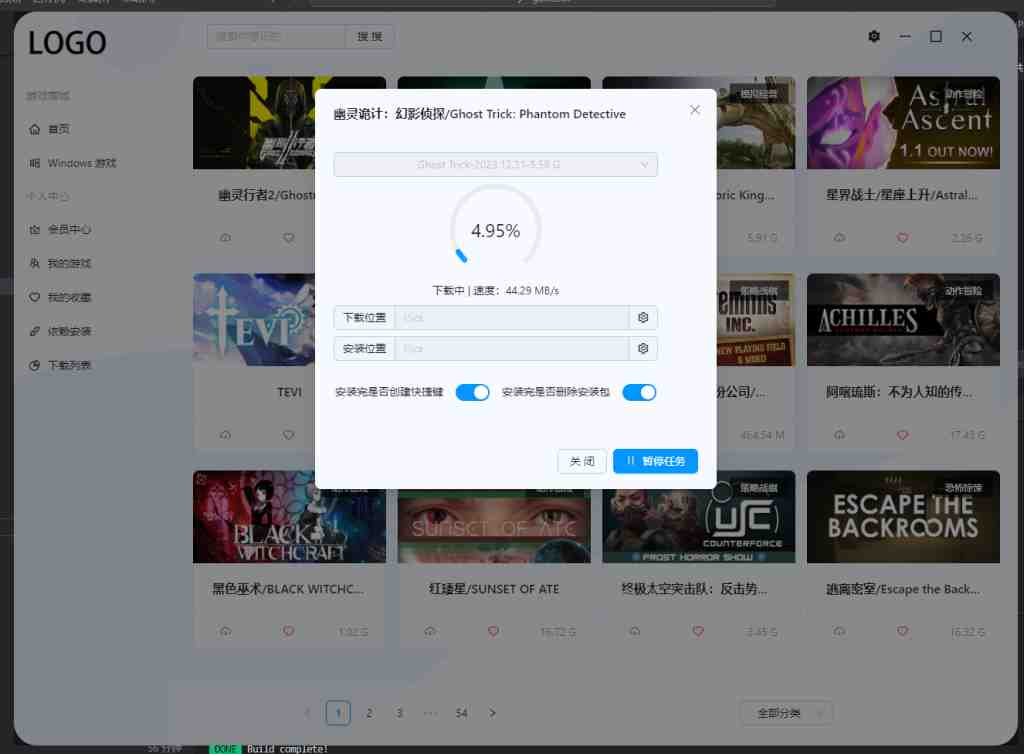Jump to page 54 in pagination
Image resolution: width=1024 pixels, height=754 pixels.
coord(461,712)
